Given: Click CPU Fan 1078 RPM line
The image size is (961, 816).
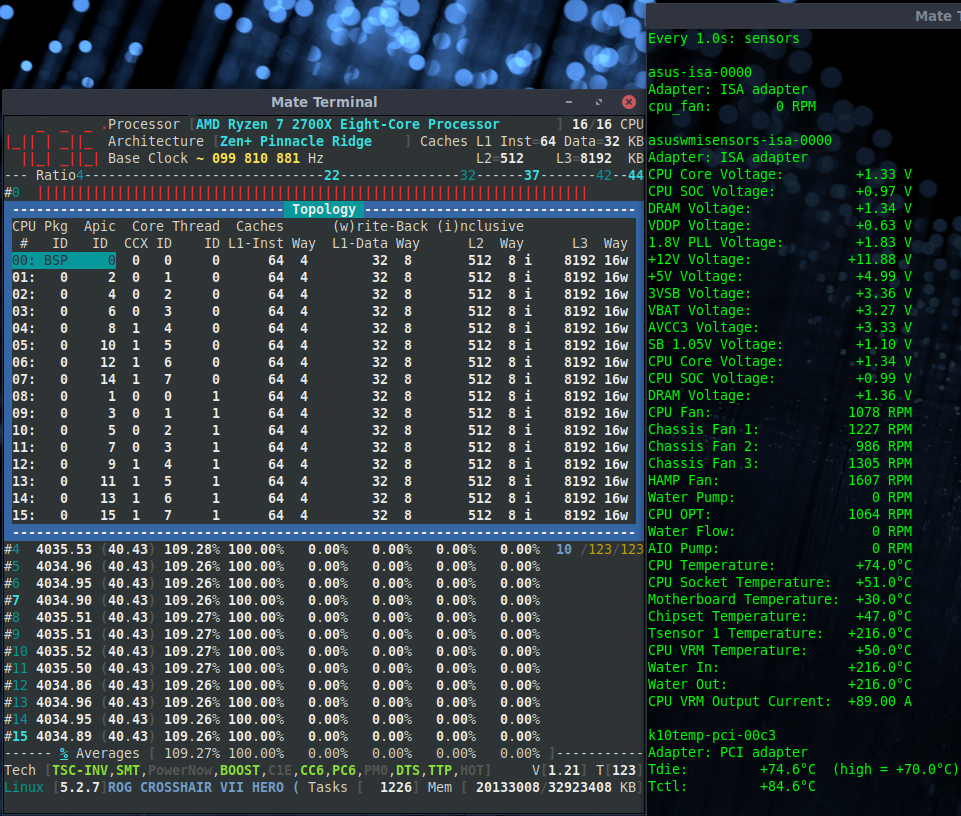Looking at the screenshot, I should point(780,413).
